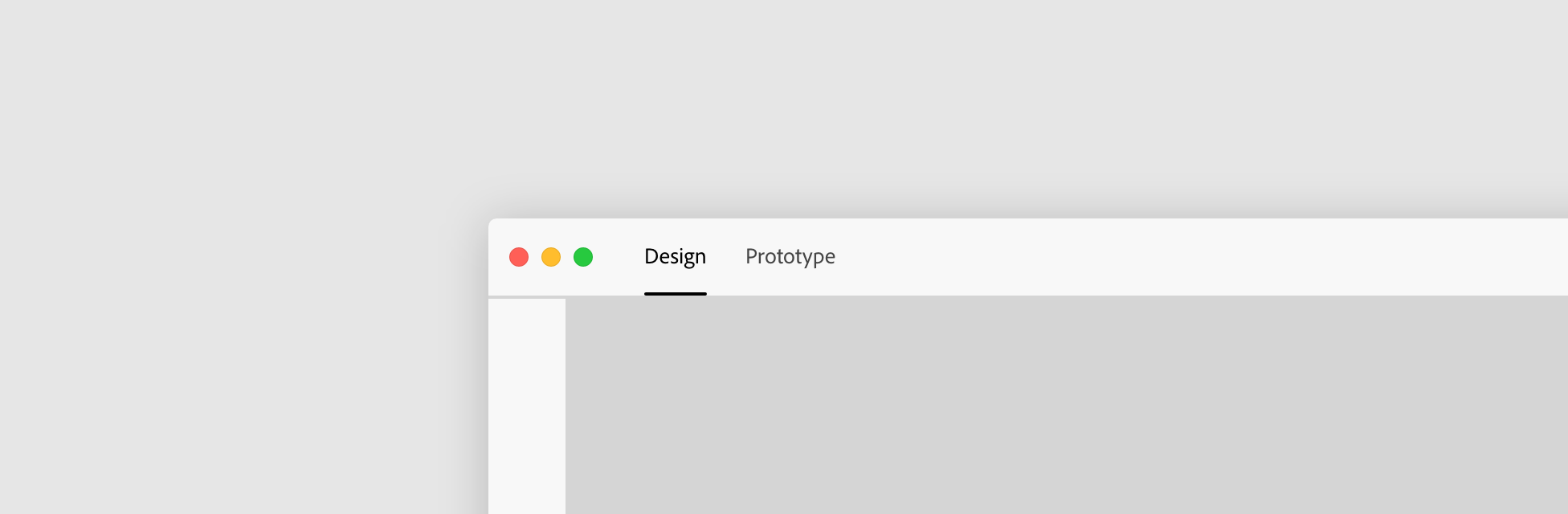Select the Design tab
The width and height of the screenshot is (1568, 514).
point(675,257)
